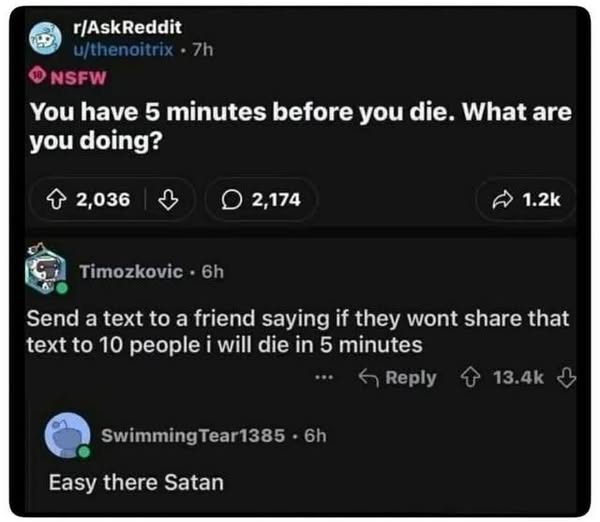Open u/thenoitrix user profile
Screen dimensions: 600x522
123,49
